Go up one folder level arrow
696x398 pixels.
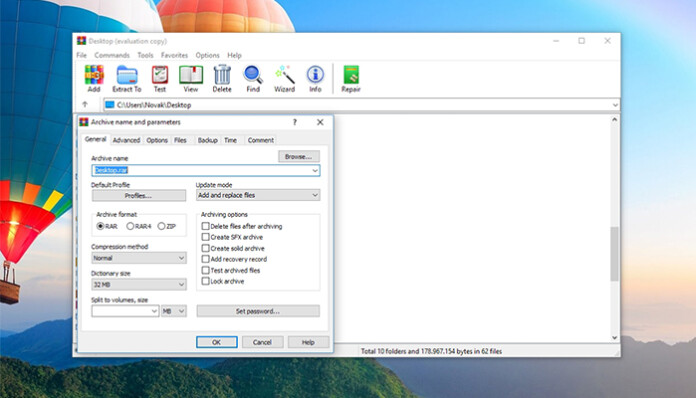pos(85,105)
